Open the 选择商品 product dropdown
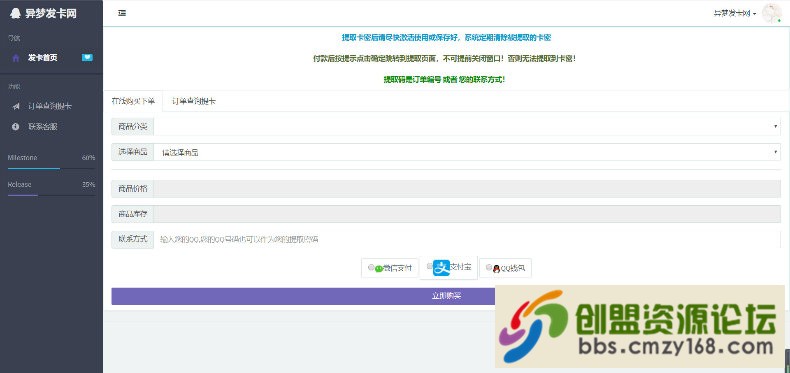The height and width of the screenshot is (373, 790). [x=467, y=152]
